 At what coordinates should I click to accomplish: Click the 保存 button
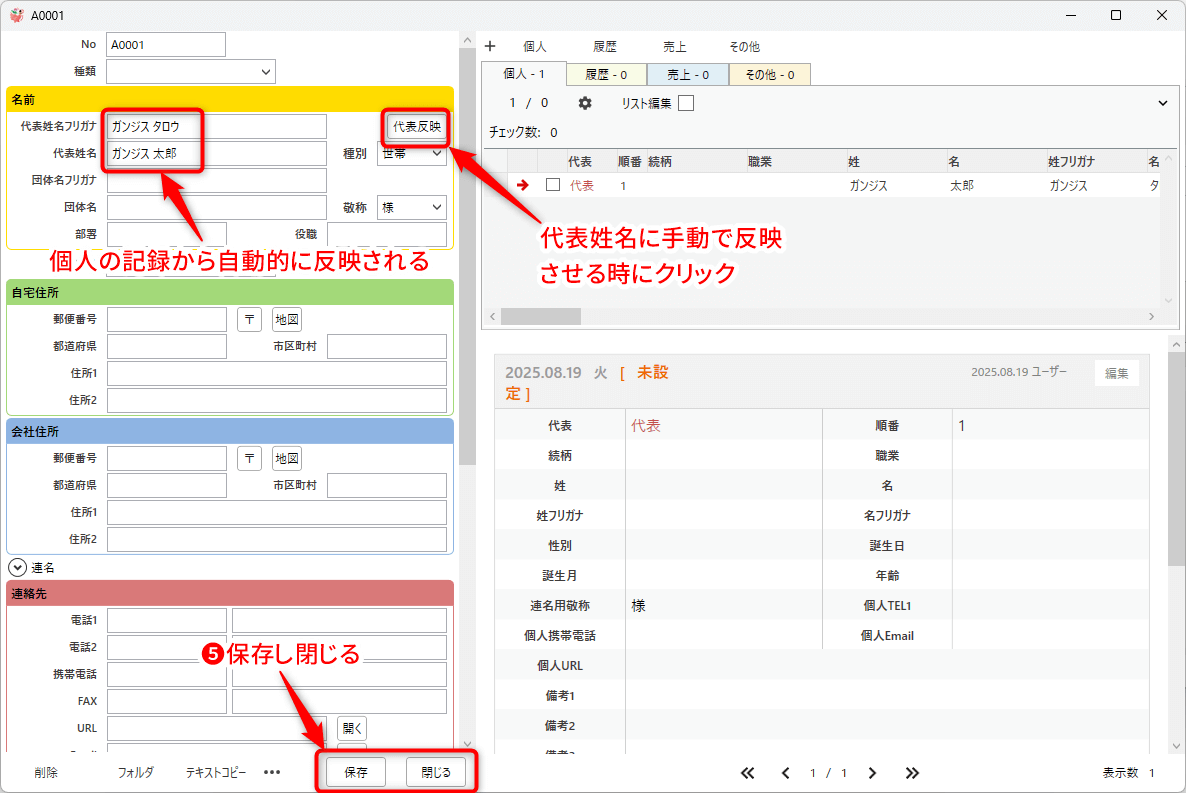tap(355, 773)
